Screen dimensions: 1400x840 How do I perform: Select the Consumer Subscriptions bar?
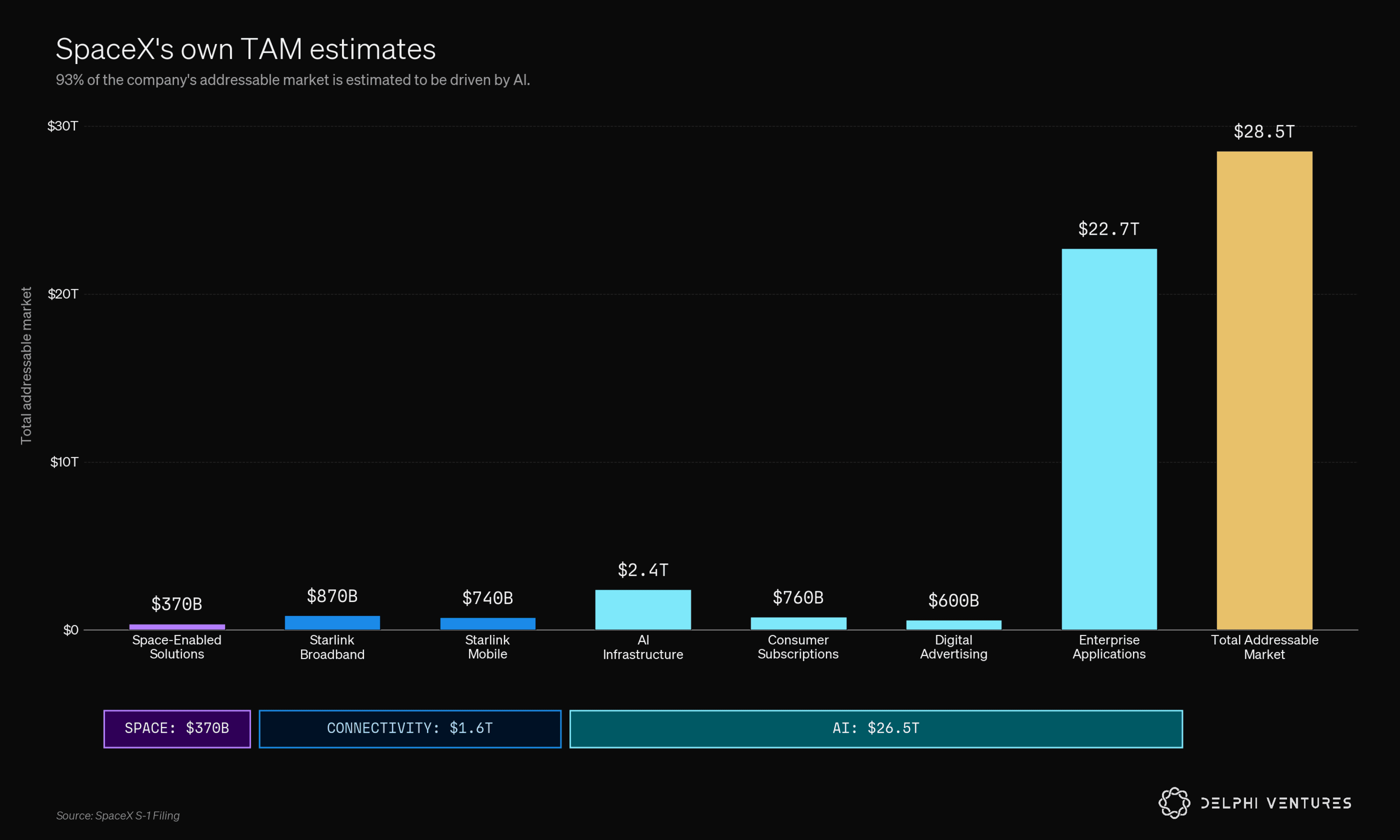click(x=798, y=623)
